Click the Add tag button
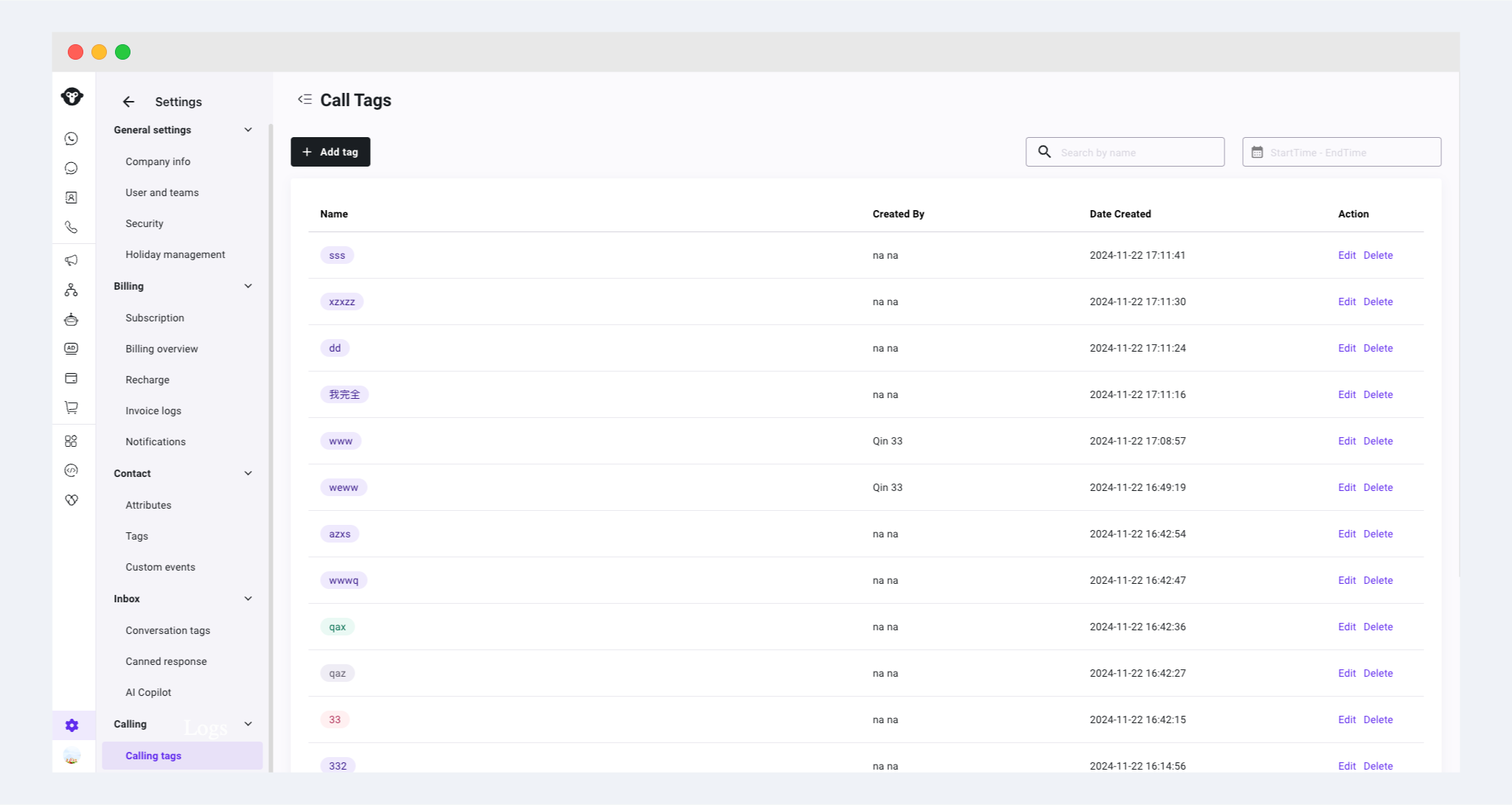Image resolution: width=1512 pixels, height=805 pixels. (330, 152)
